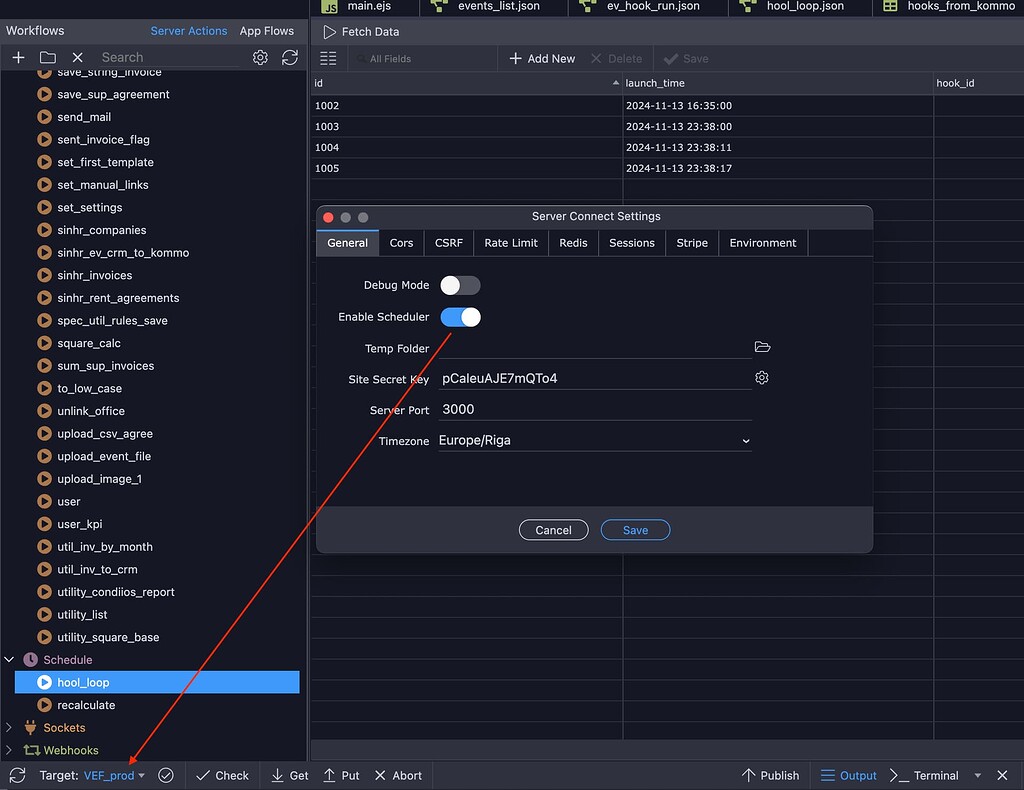Save the Server Connect Settings
Image resolution: width=1024 pixels, height=790 pixels.
click(x=635, y=530)
